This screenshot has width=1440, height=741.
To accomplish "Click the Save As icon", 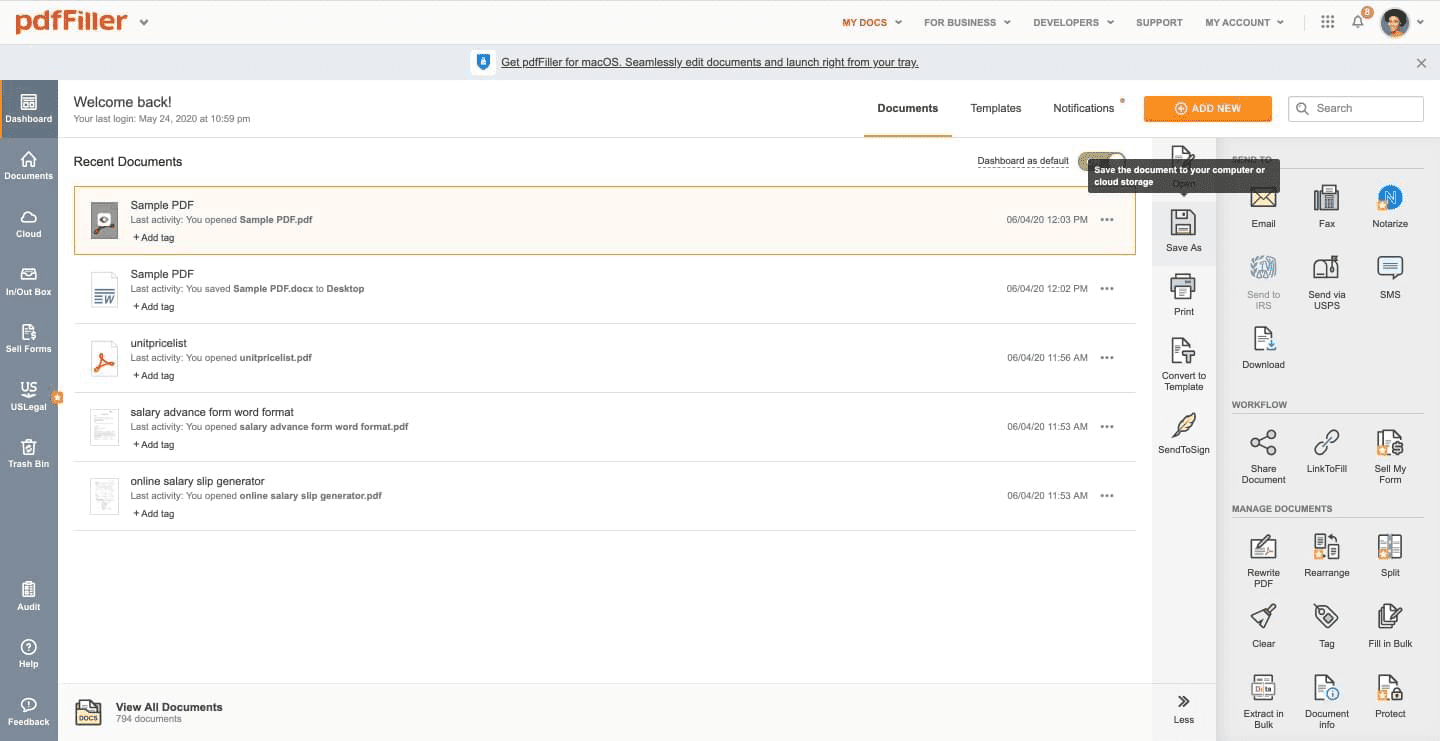I will point(1183,223).
